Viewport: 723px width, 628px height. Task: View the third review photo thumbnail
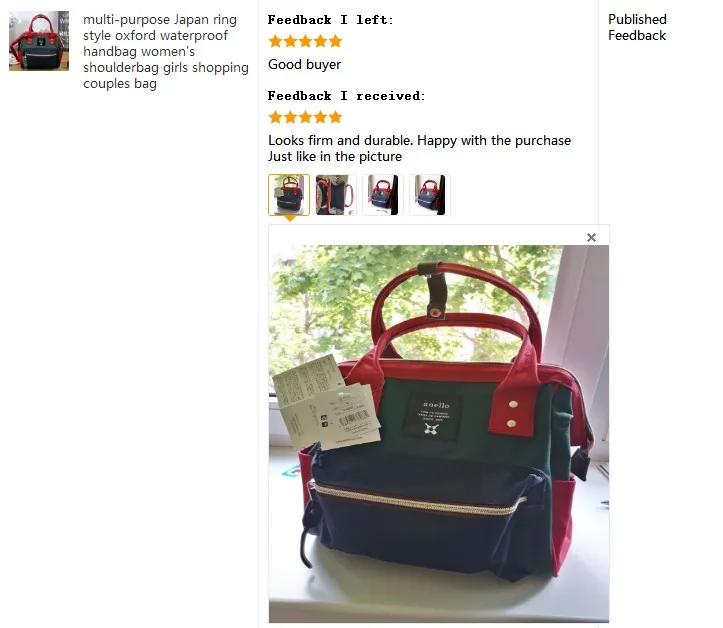pos(383,195)
